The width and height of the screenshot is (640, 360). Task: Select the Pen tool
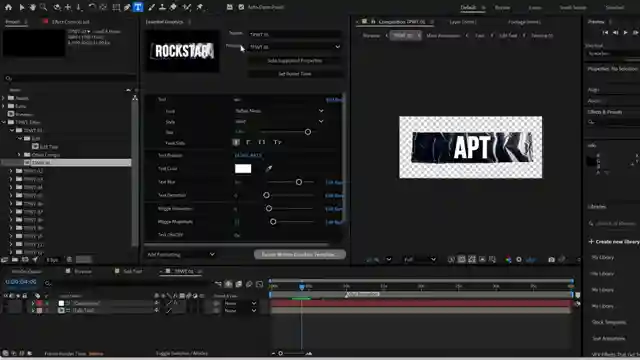(127, 7)
